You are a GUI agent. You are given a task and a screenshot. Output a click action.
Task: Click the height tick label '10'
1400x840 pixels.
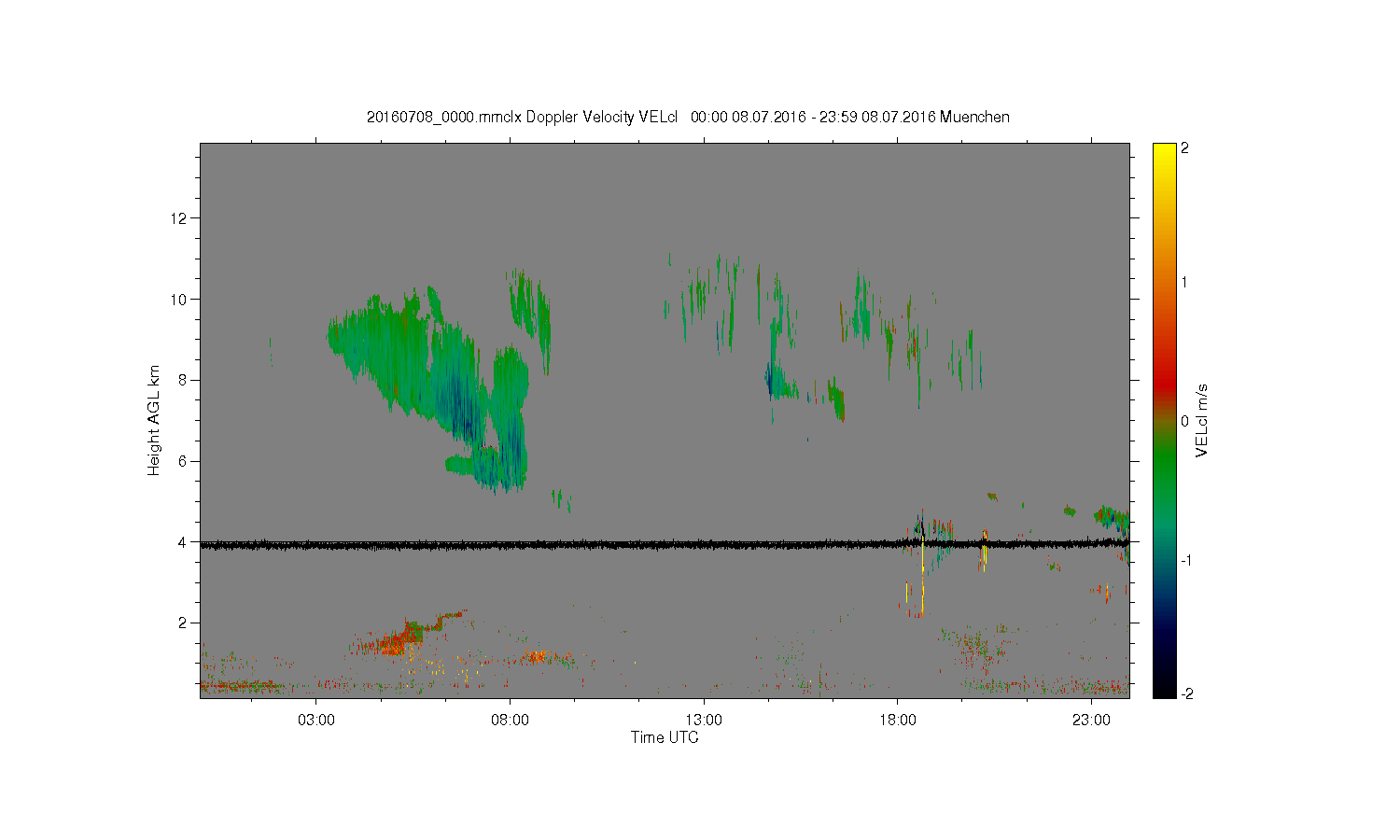(x=180, y=300)
